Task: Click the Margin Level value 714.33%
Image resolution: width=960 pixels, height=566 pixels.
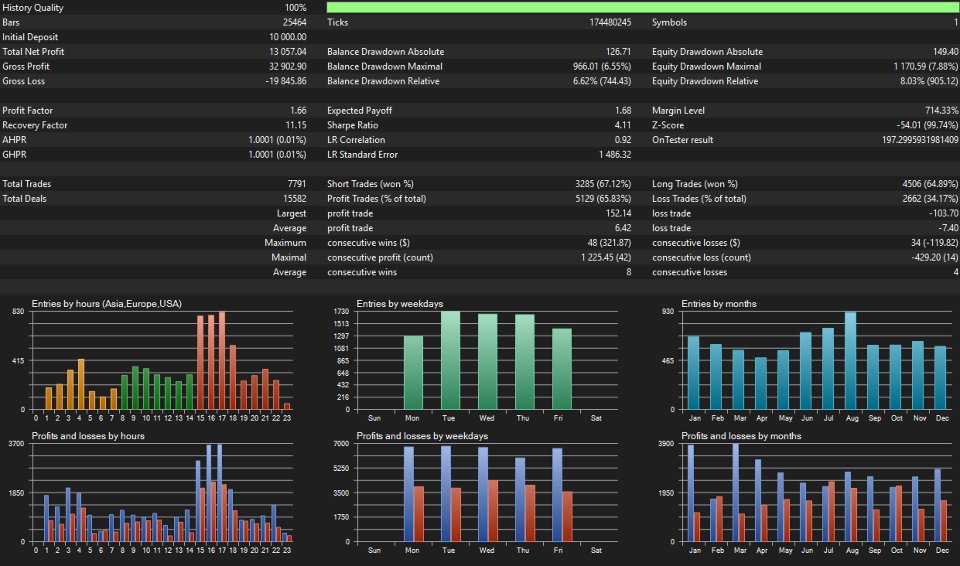Action: [942, 111]
